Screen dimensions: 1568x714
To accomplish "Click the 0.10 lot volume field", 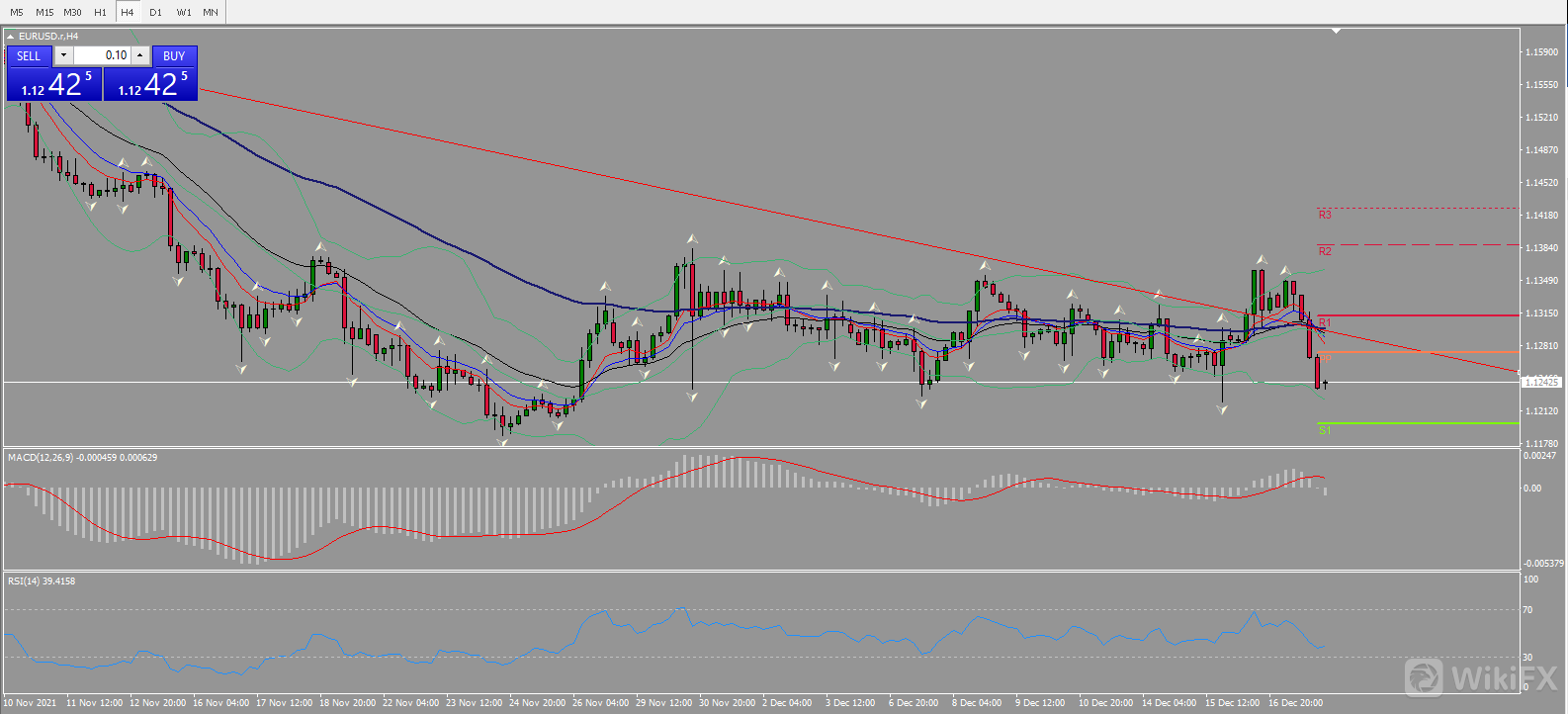I will (103, 55).
